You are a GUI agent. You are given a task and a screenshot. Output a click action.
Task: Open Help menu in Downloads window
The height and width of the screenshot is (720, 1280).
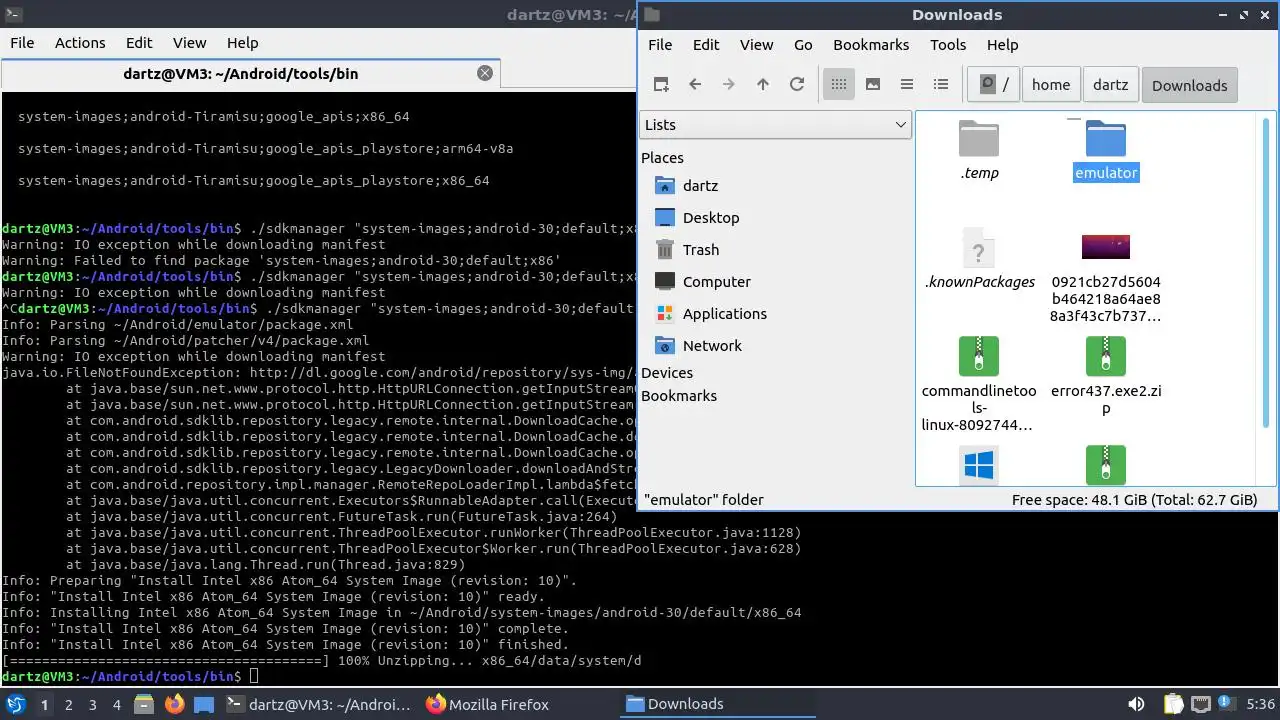click(x=1002, y=44)
